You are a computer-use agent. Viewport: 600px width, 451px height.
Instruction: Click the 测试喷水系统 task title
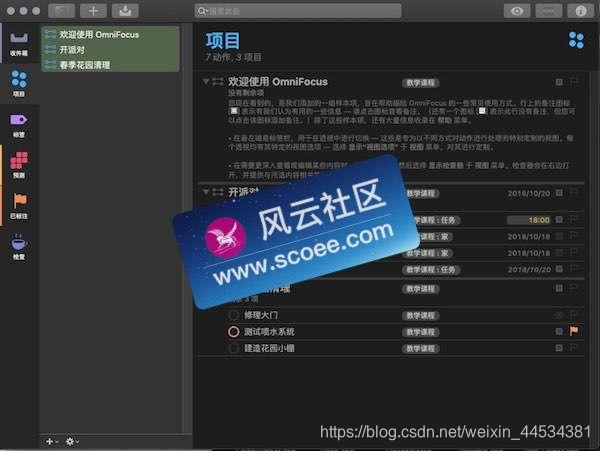[269, 332]
